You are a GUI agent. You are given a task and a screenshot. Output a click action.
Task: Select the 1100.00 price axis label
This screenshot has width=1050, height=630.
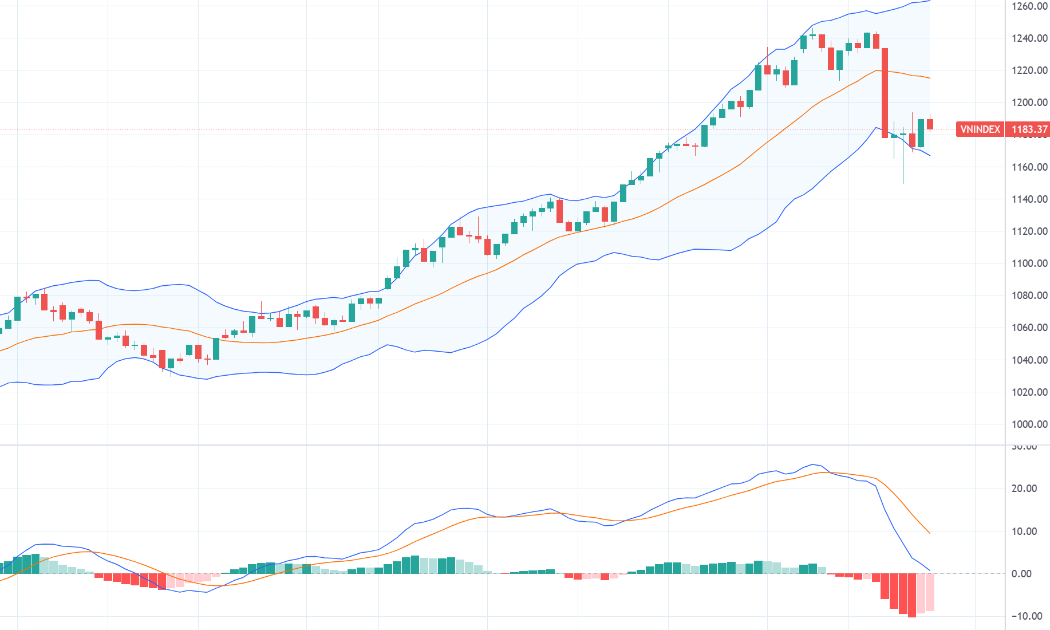pos(1029,263)
